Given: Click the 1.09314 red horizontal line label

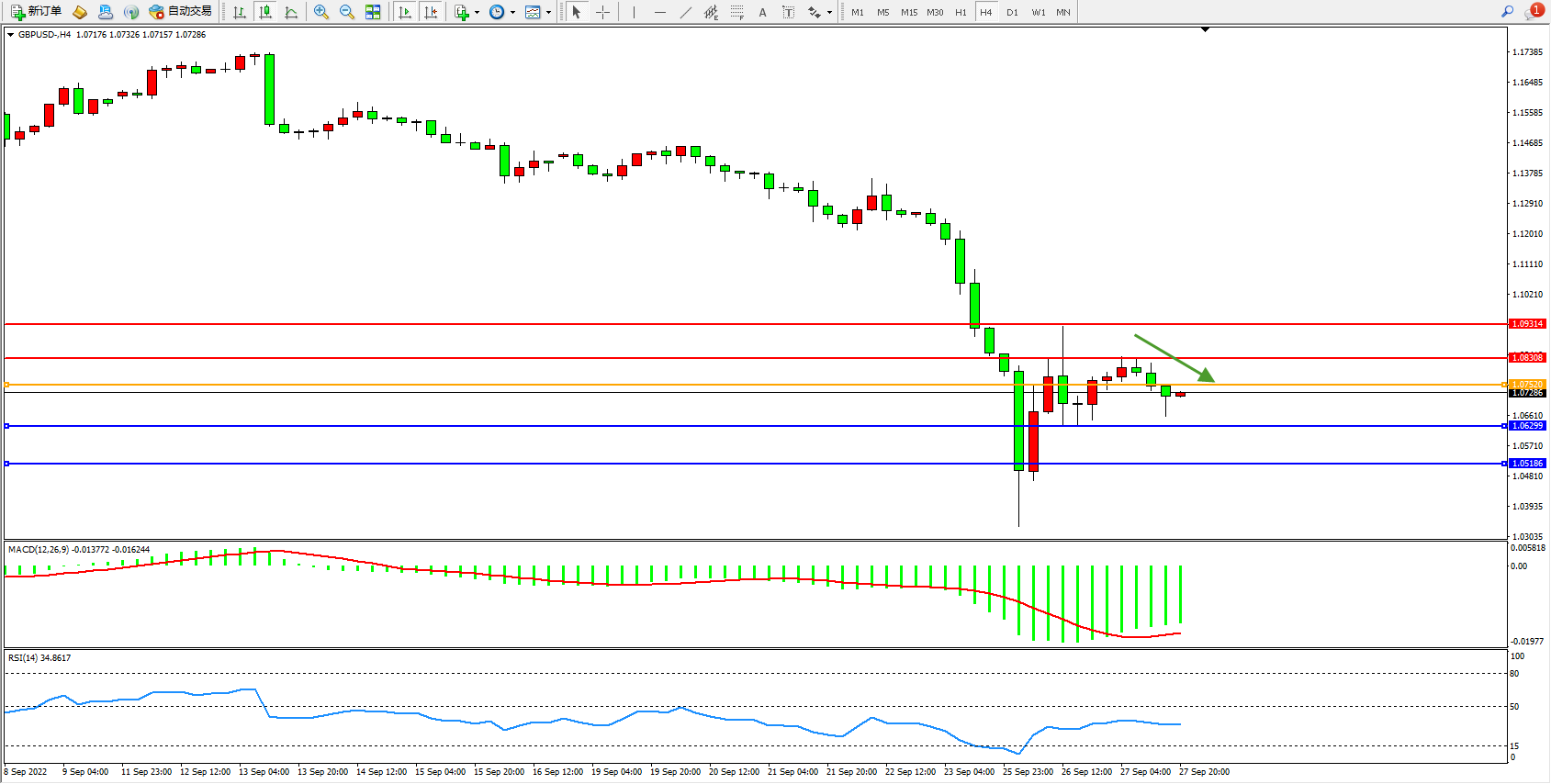Looking at the screenshot, I should pos(1528,324).
